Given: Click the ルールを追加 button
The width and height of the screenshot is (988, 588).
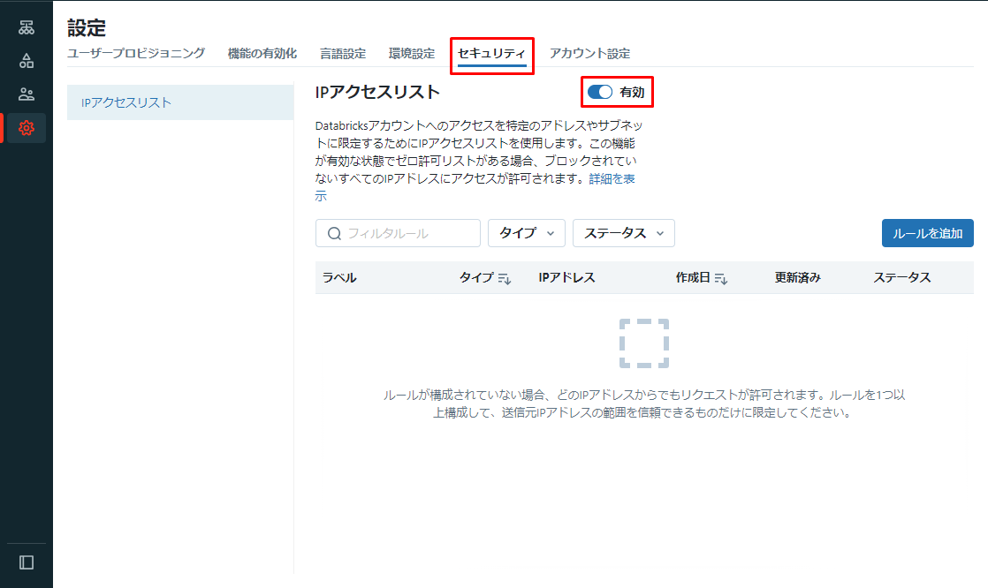Looking at the screenshot, I should click(x=928, y=233).
